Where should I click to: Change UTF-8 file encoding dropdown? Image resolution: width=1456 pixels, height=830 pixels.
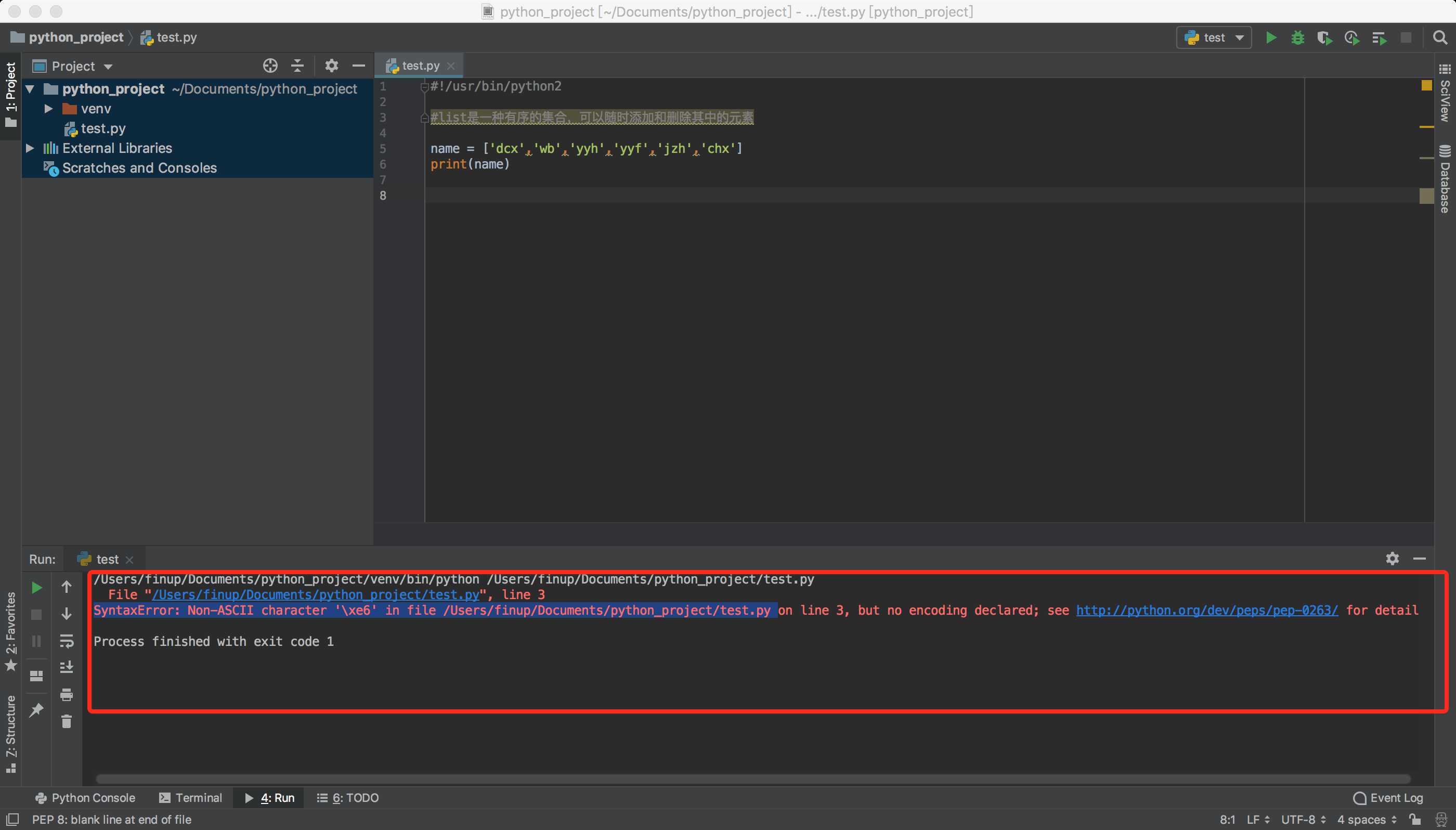[1303, 819]
